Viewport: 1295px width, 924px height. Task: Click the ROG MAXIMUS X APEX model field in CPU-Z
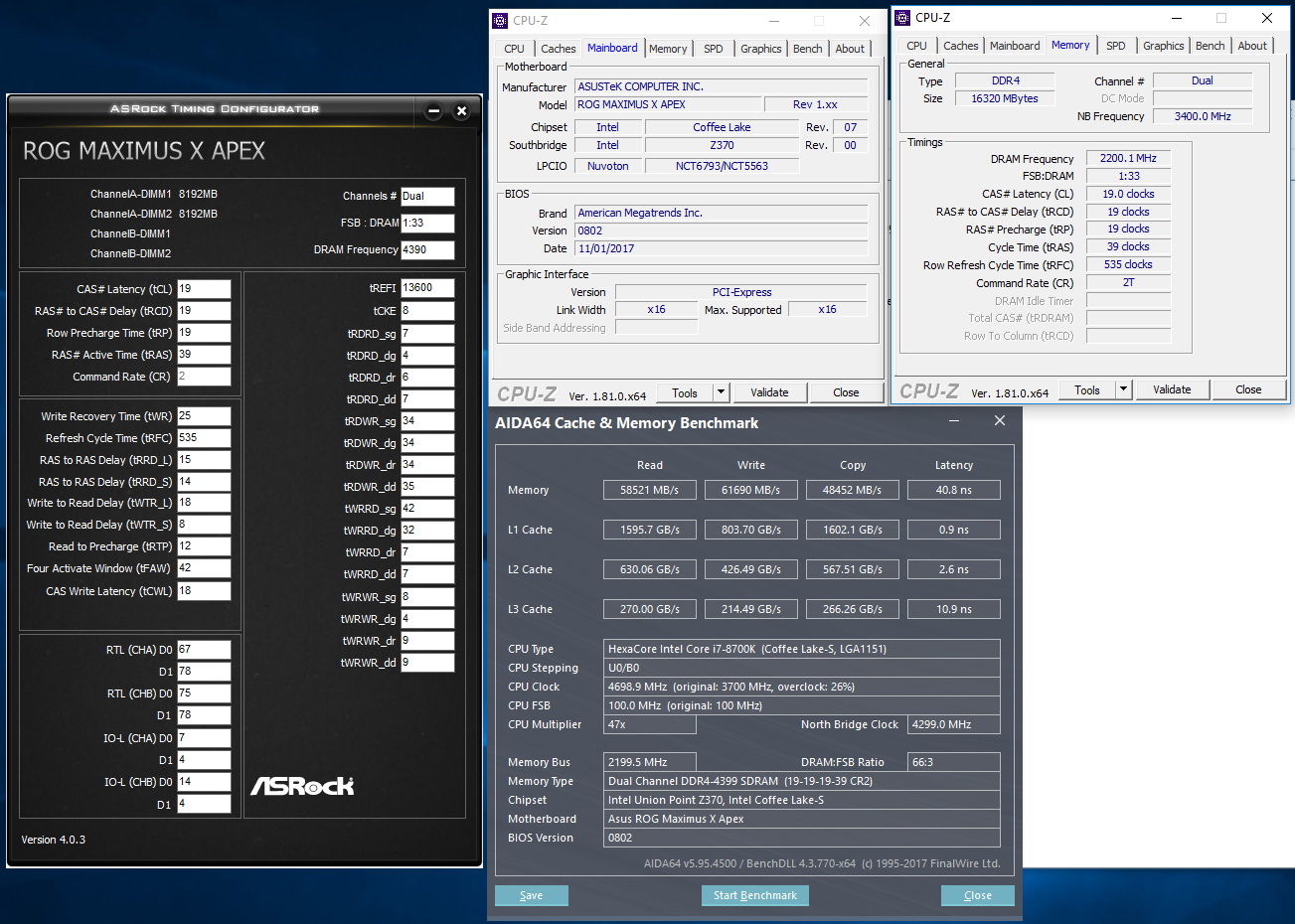coord(667,104)
